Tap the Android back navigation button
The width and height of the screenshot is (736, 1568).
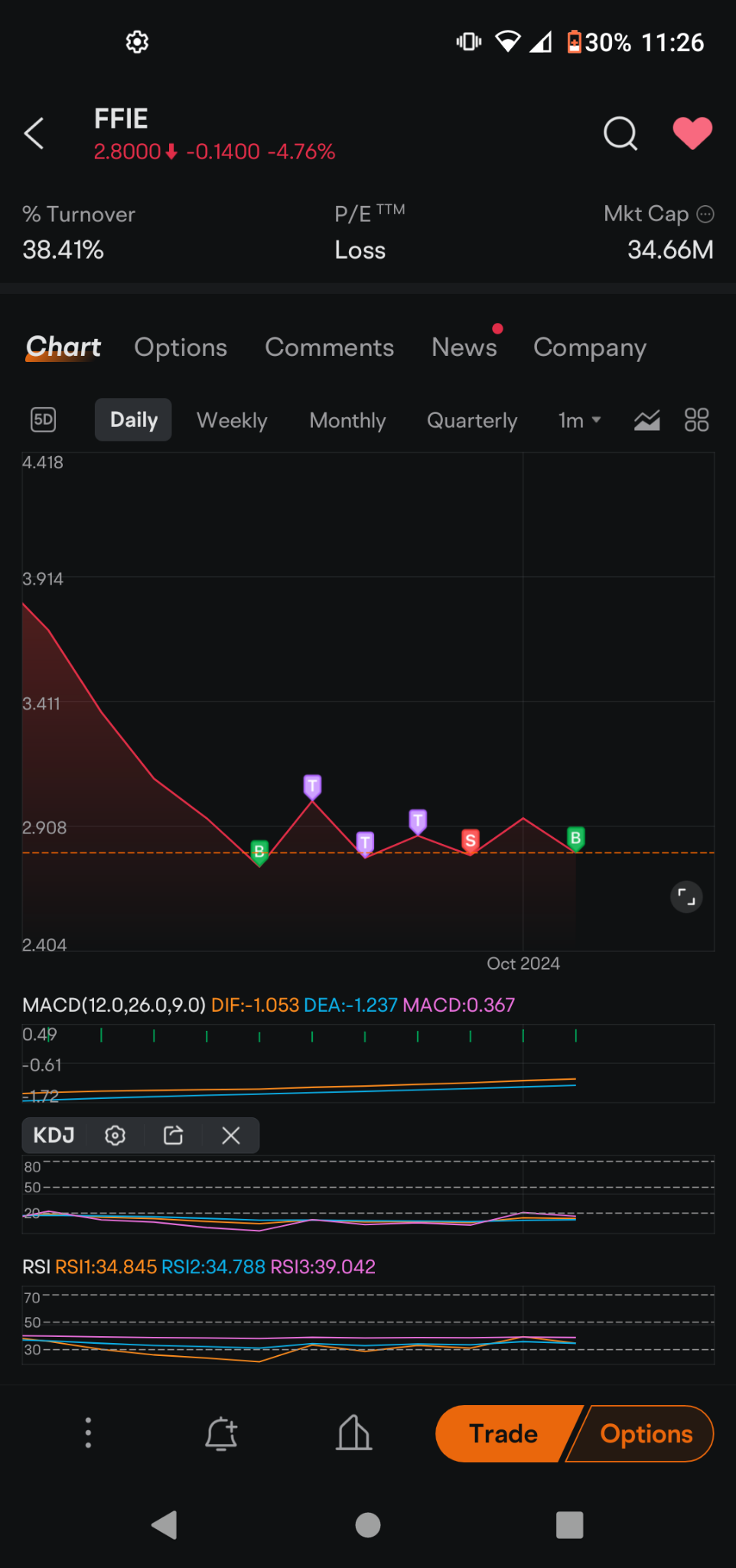click(164, 1524)
